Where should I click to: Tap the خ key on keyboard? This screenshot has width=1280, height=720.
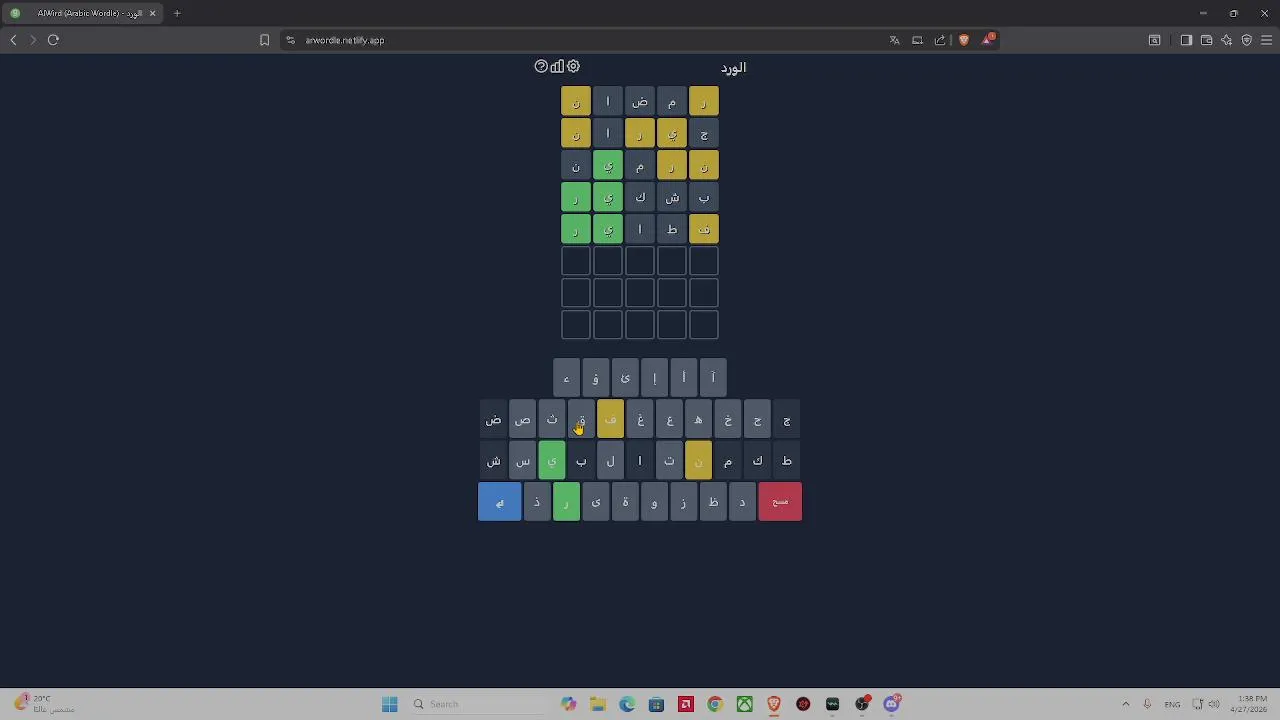pyautogui.click(x=728, y=420)
